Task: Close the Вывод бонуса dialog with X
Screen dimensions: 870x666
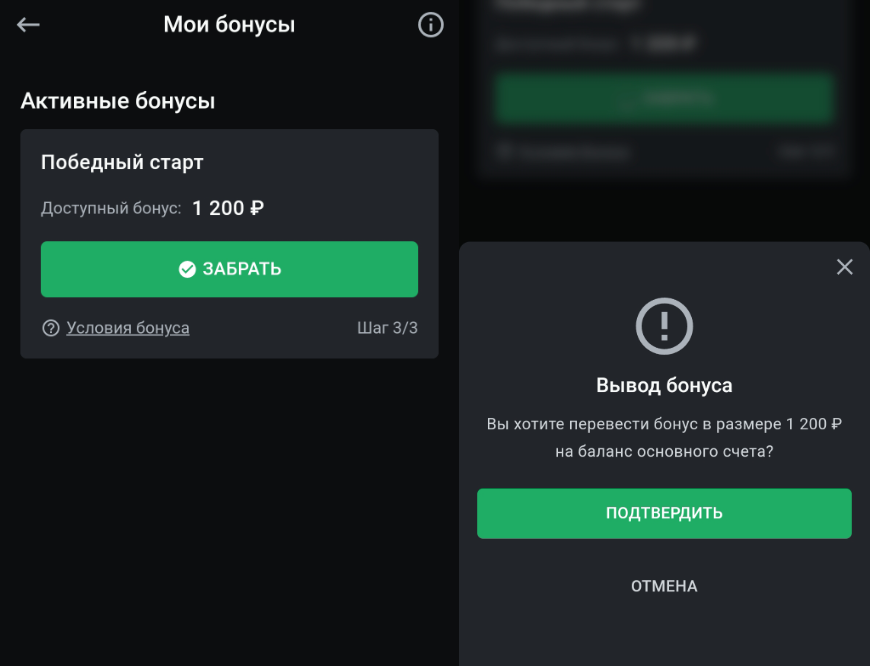Action: point(845,267)
